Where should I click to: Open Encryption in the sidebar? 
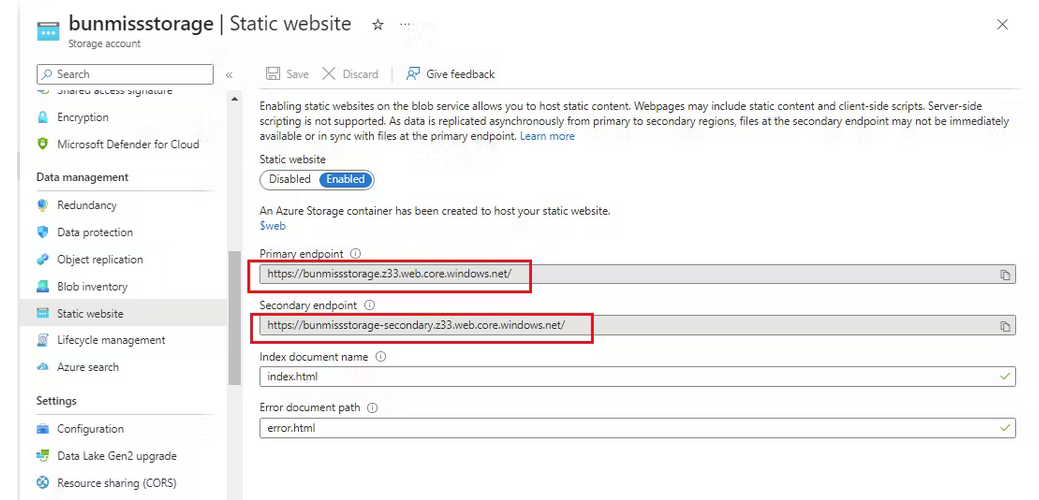[82, 117]
